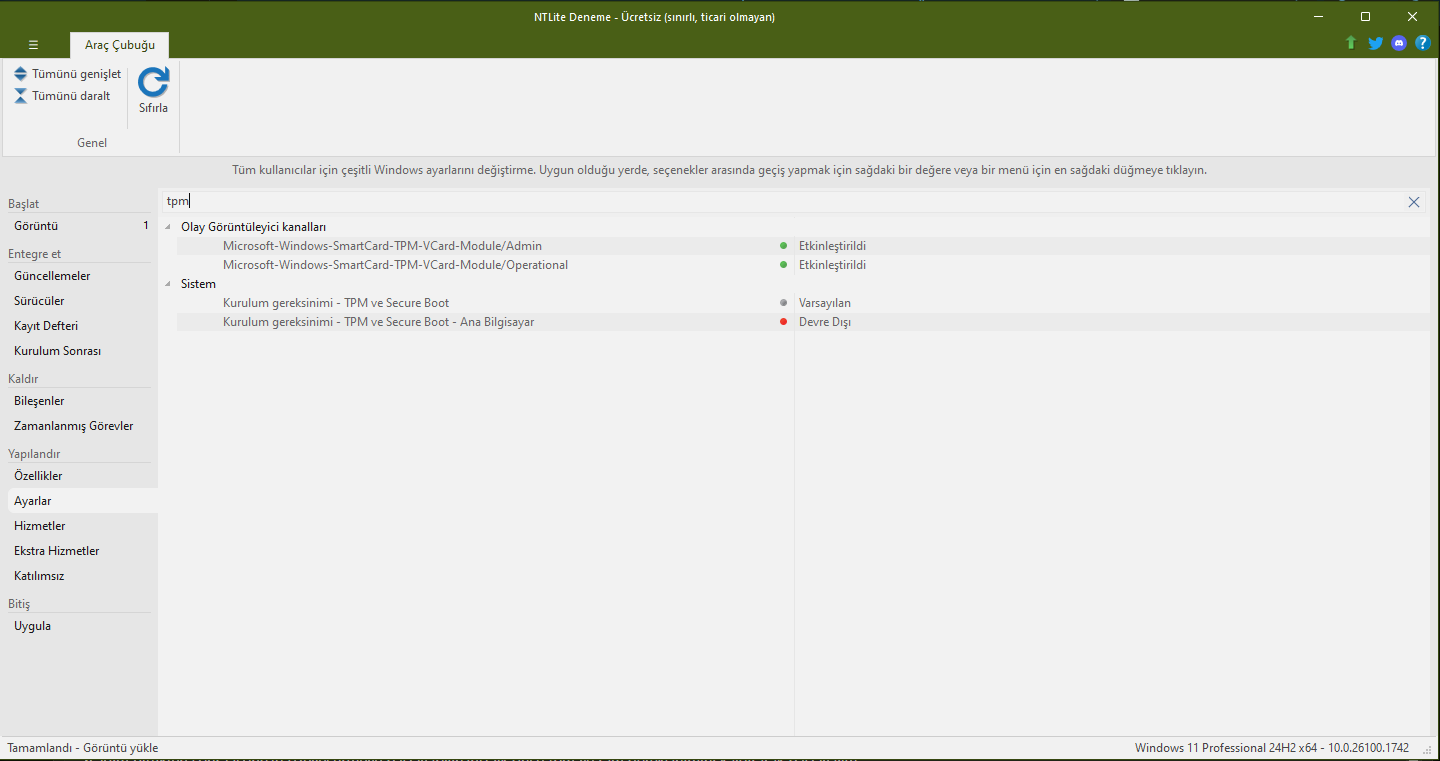Click the Olay Görüntüleyici kanalları group label
Image resolution: width=1440 pixels, height=761 pixels.
tap(253, 227)
